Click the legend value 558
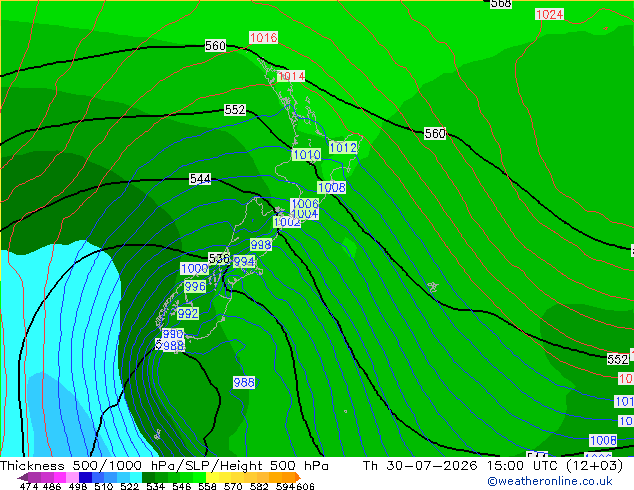Screen dimensions: 634x490 pyautogui.click(x=207, y=486)
